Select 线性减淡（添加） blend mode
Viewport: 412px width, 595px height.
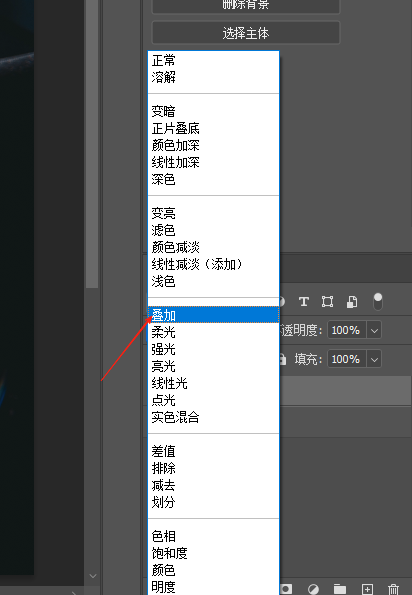214,264
